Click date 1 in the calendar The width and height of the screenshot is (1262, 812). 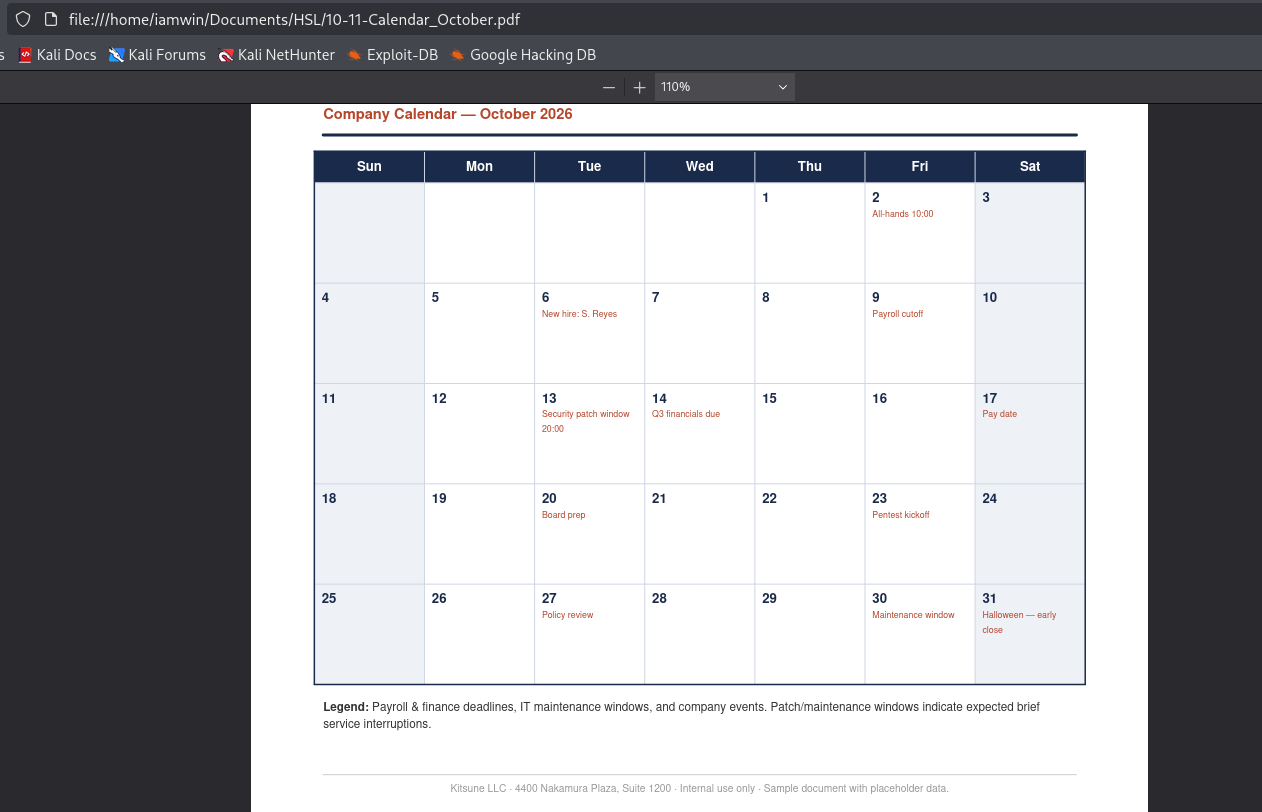766,198
